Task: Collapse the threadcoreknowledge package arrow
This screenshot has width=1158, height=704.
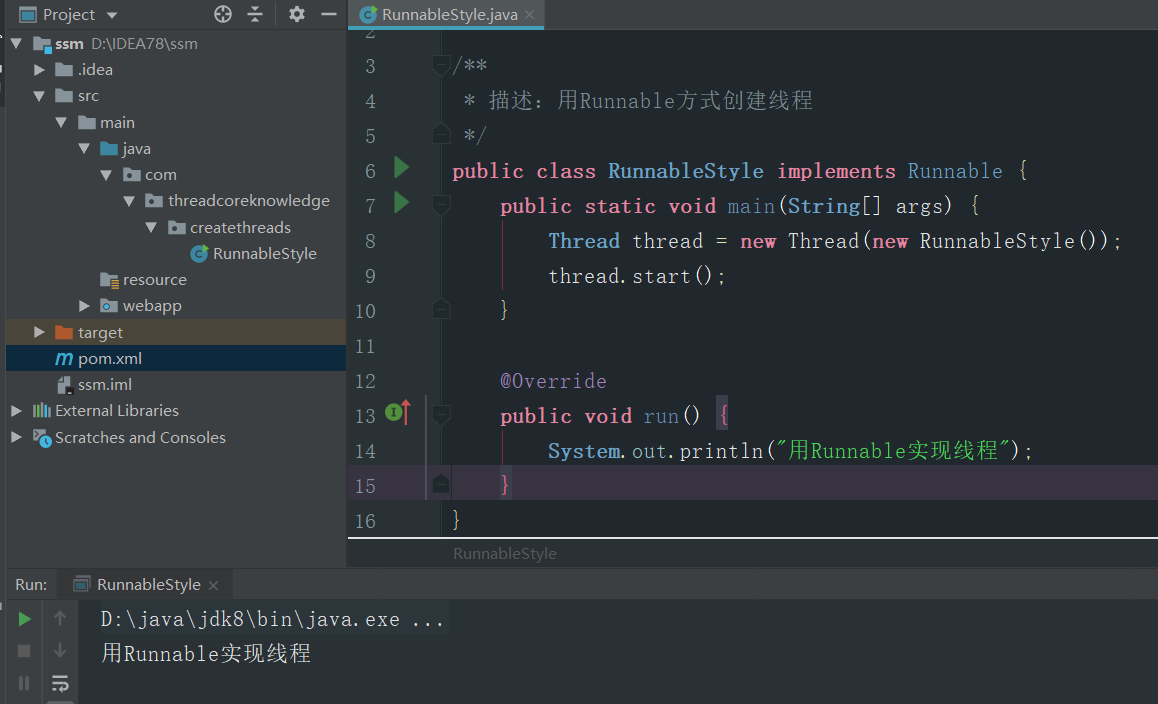Action: tap(129, 201)
